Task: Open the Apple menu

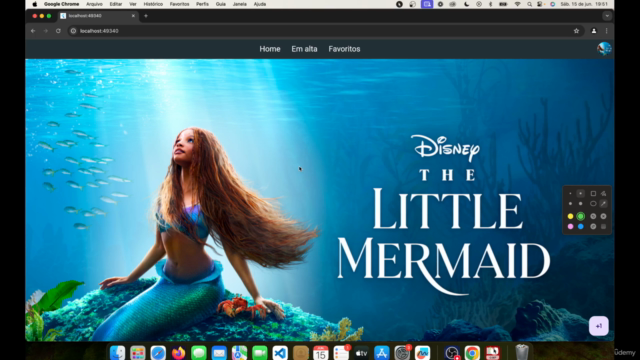Action: point(35,4)
